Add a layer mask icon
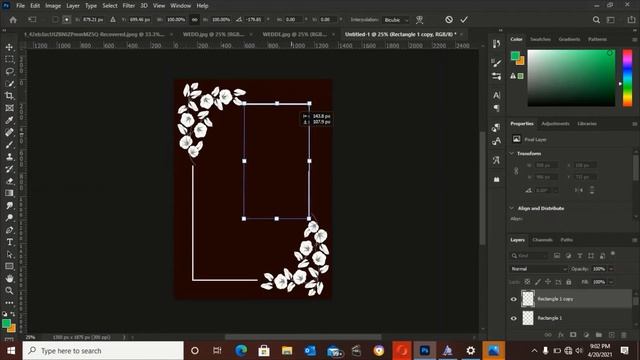This screenshot has width=640, height=360. [x=573, y=335]
